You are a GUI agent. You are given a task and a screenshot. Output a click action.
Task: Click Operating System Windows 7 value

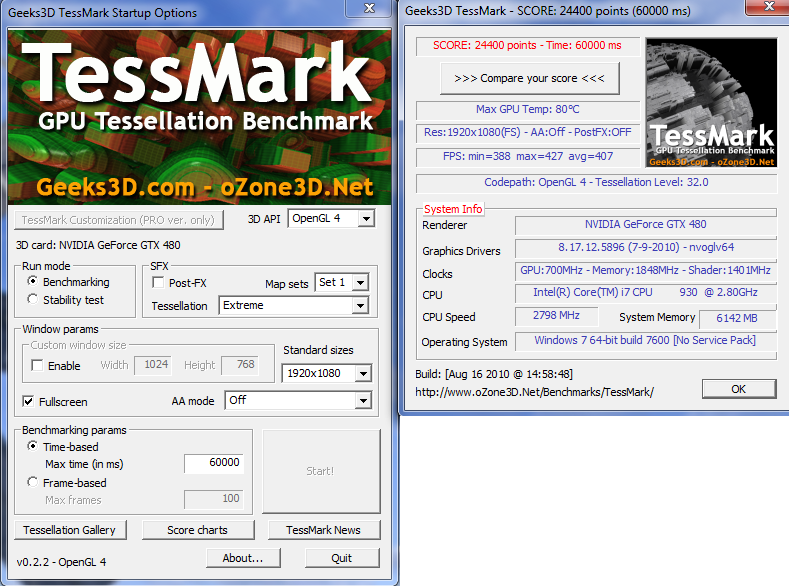645,341
